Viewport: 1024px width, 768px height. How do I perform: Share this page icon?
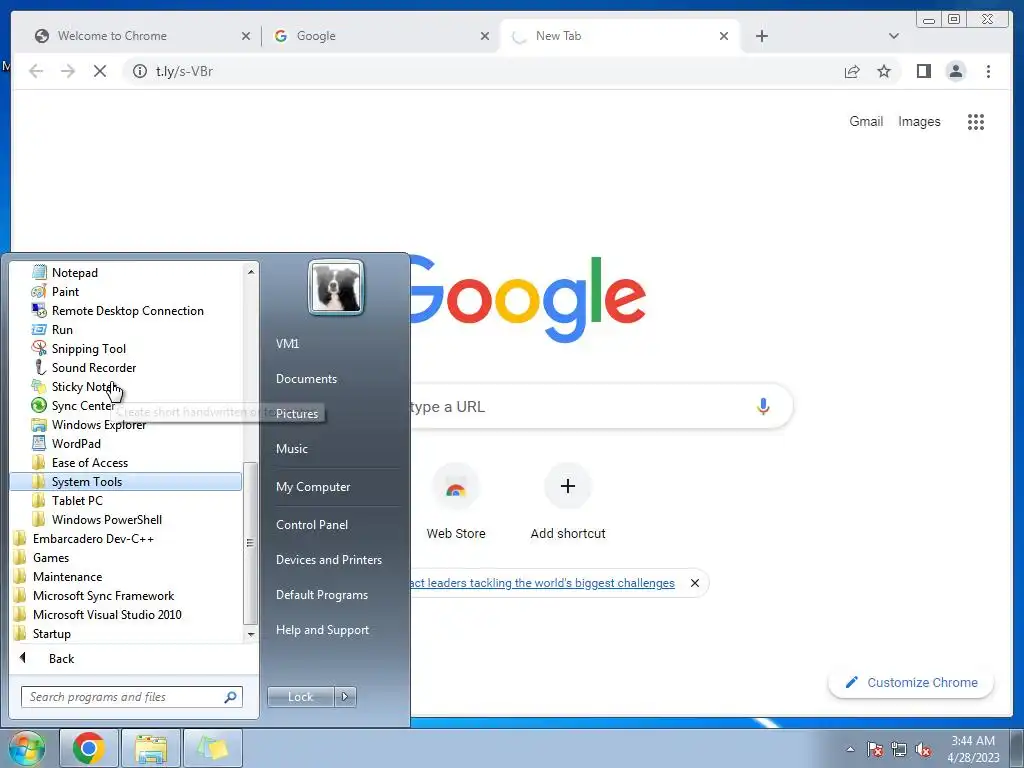pos(852,71)
